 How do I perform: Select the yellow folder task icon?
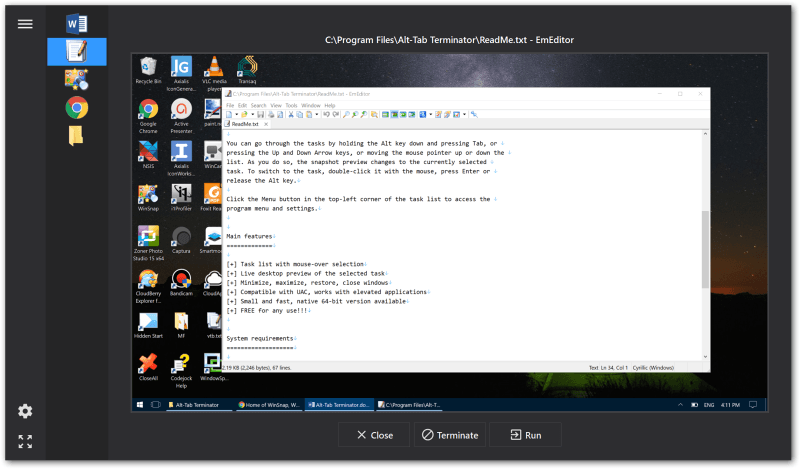pos(76,136)
